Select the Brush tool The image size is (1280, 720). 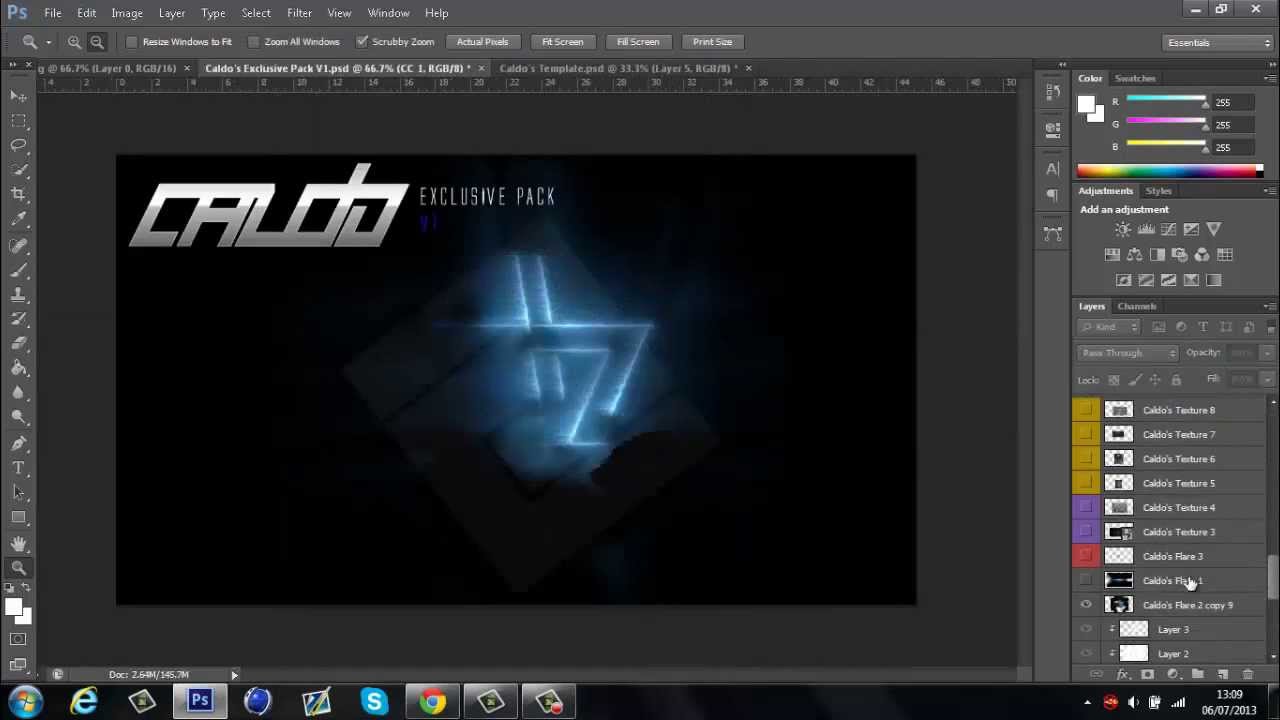[x=19, y=270]
